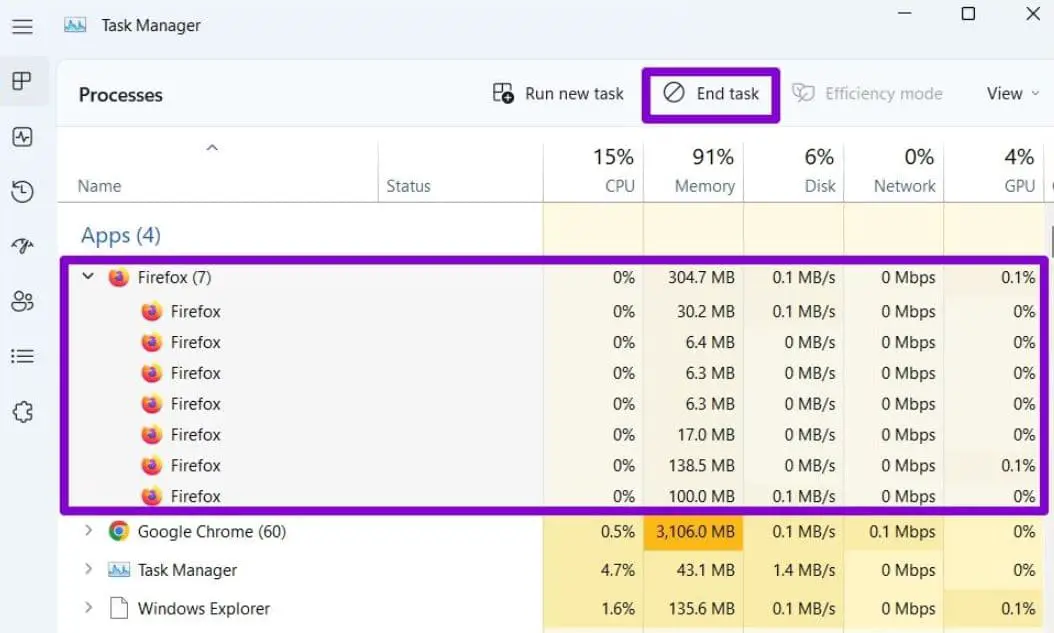
Task: Click the End task button
Action: point(711,94)
